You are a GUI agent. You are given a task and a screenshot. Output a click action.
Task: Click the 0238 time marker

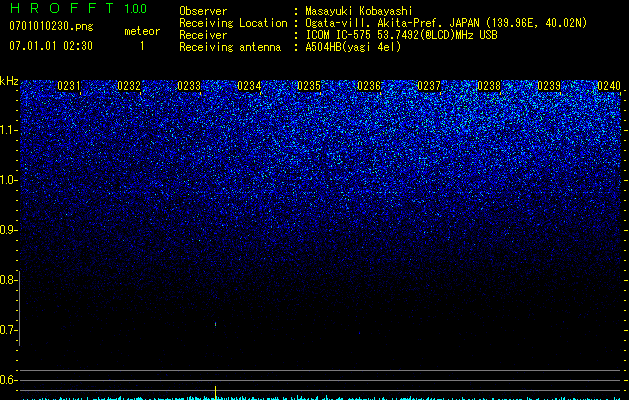(489, 86)
